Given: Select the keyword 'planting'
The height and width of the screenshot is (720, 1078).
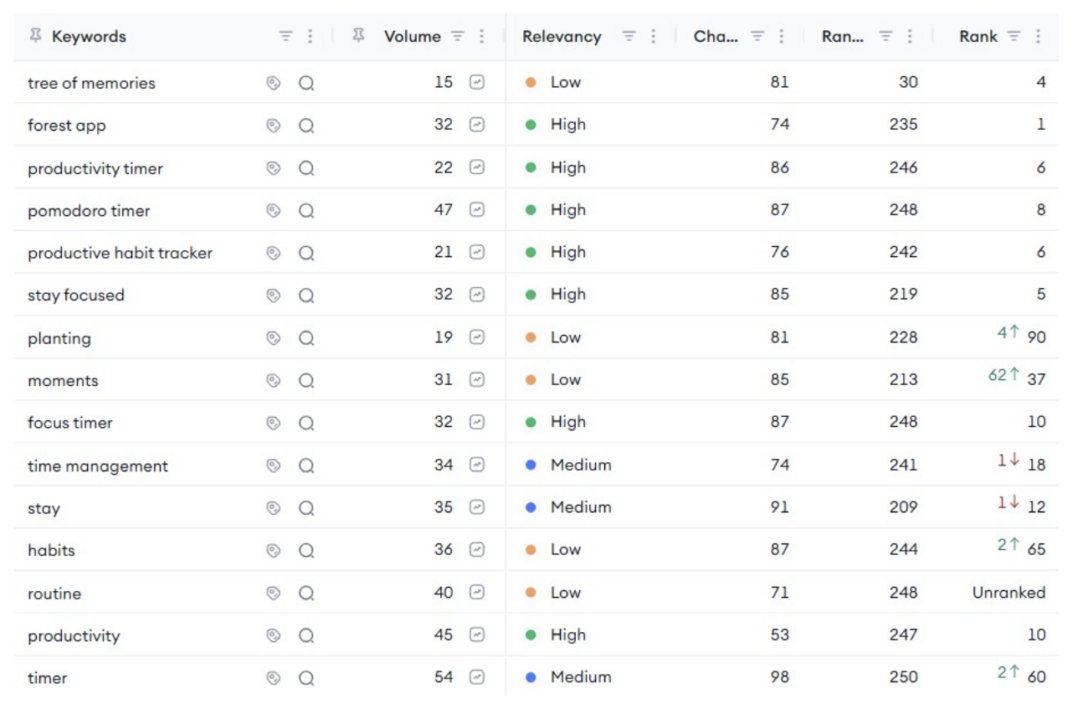Looking at the screenshot, I should [x=59, y=338].
